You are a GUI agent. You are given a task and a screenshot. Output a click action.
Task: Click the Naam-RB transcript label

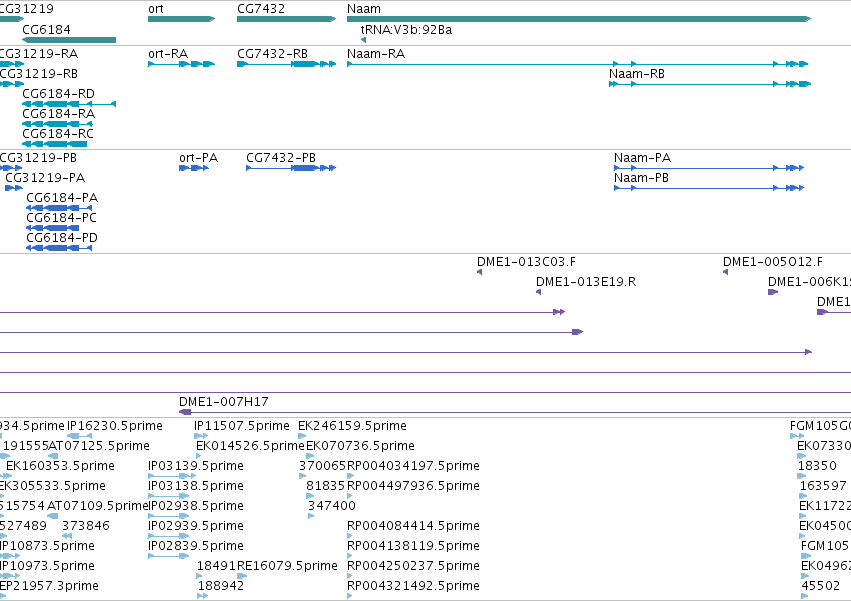click(x=637, y=74)
